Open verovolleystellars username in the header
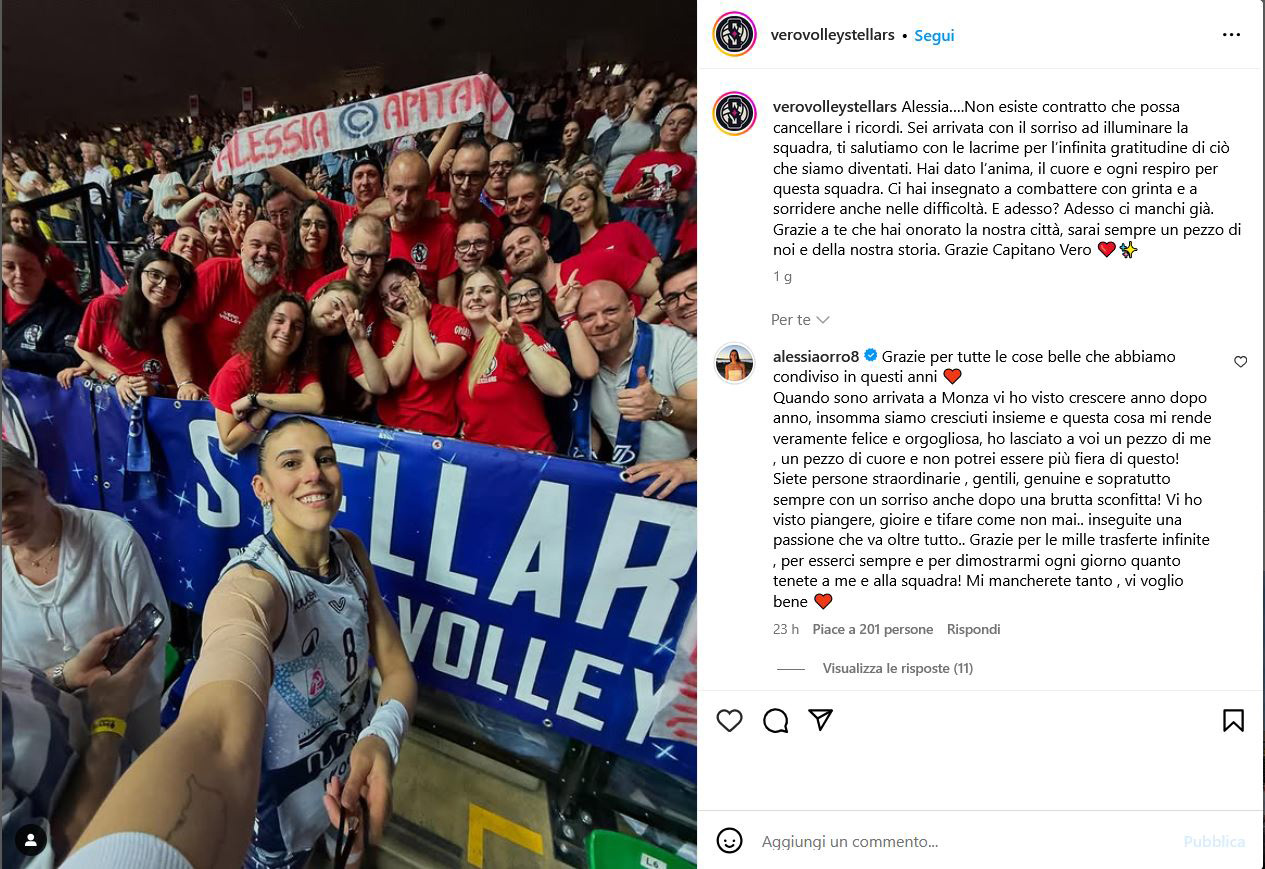This screenshot has height=869, width=1265. pos(832,35)
